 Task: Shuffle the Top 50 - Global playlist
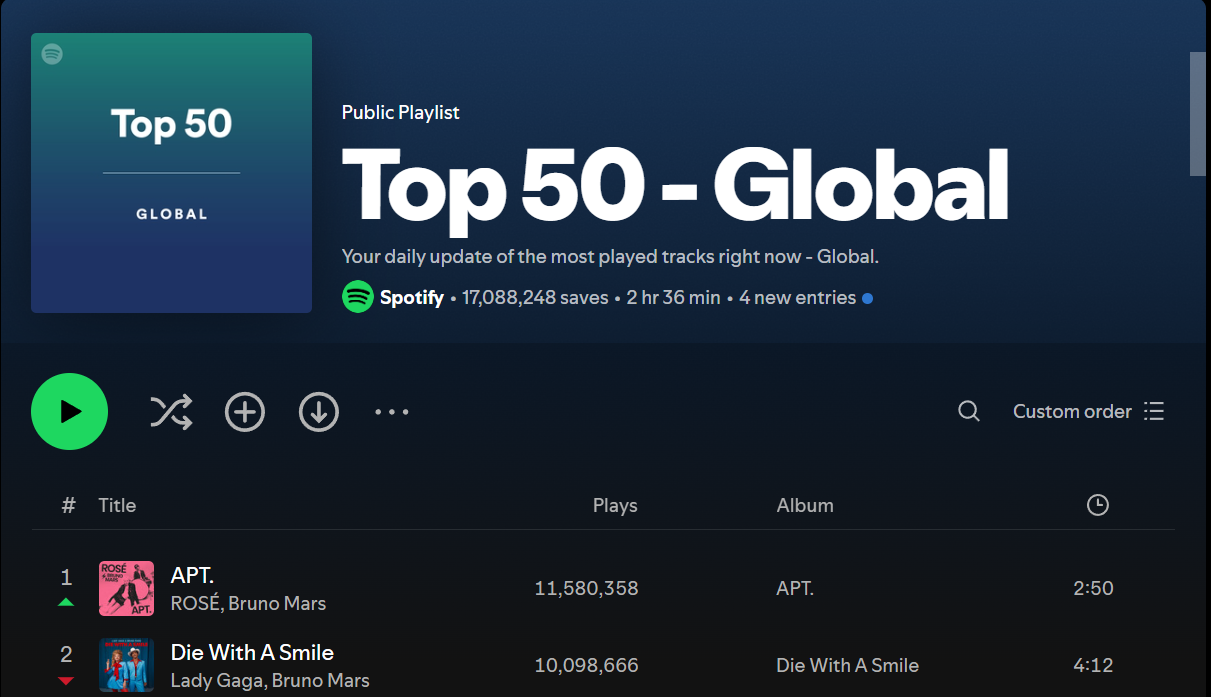pos(170,411)
